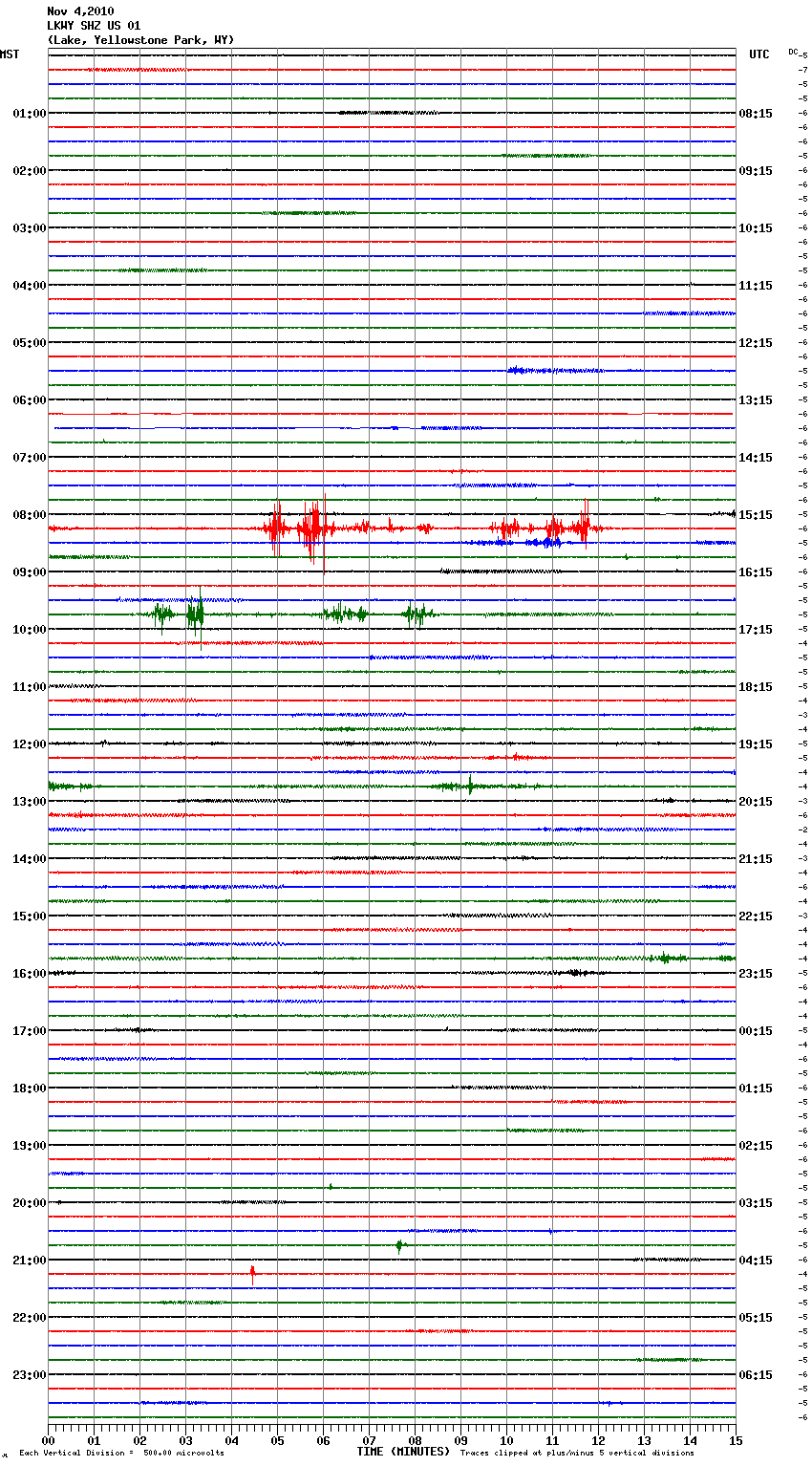Click the 19:00 MST row label
Image resolution: width=812 pixels, height=1466 pixels.
click(30, 1146)
